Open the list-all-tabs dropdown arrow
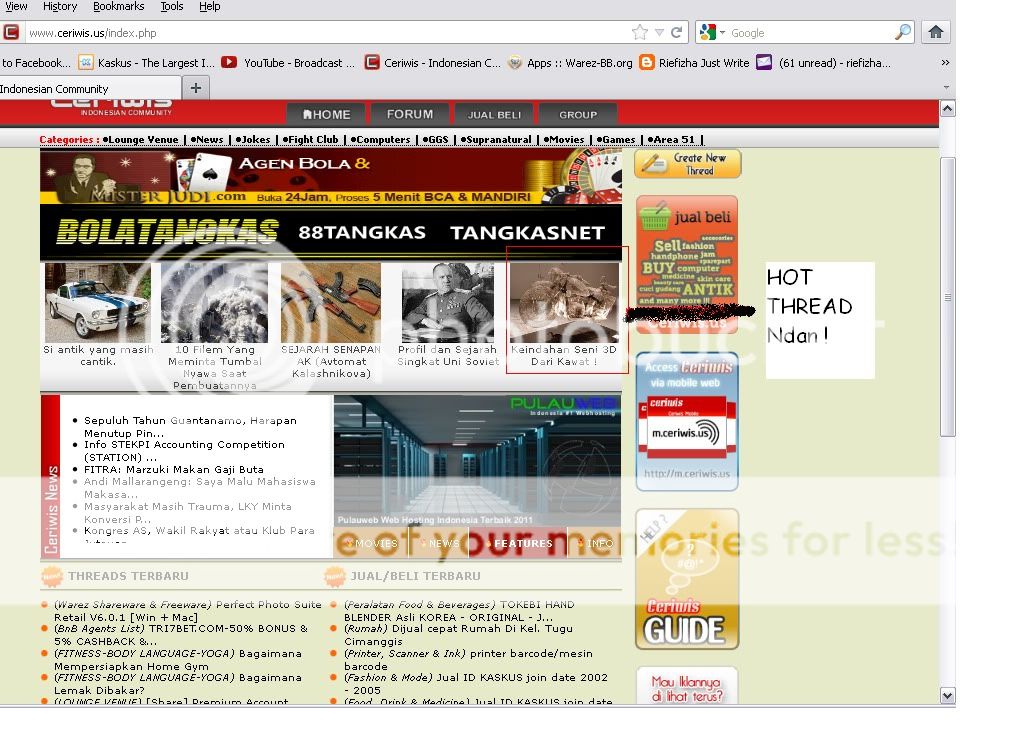Screen dimensions: 1024x738 coord(946,87)
